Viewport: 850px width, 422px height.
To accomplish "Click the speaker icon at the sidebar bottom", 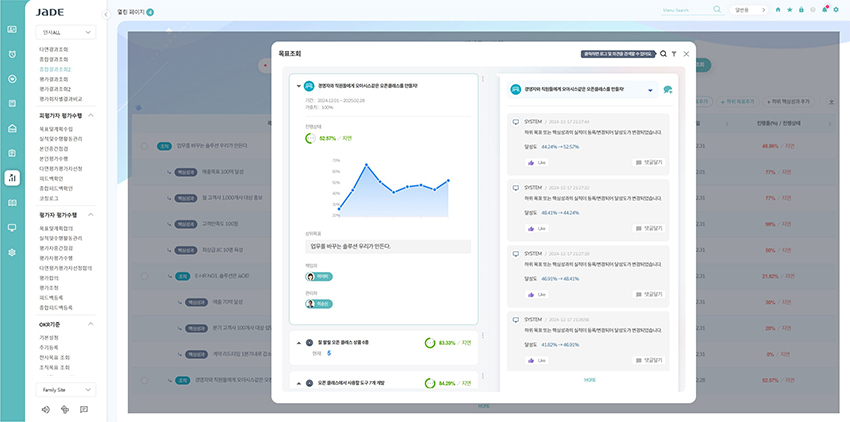I will (x=46, y=409).
